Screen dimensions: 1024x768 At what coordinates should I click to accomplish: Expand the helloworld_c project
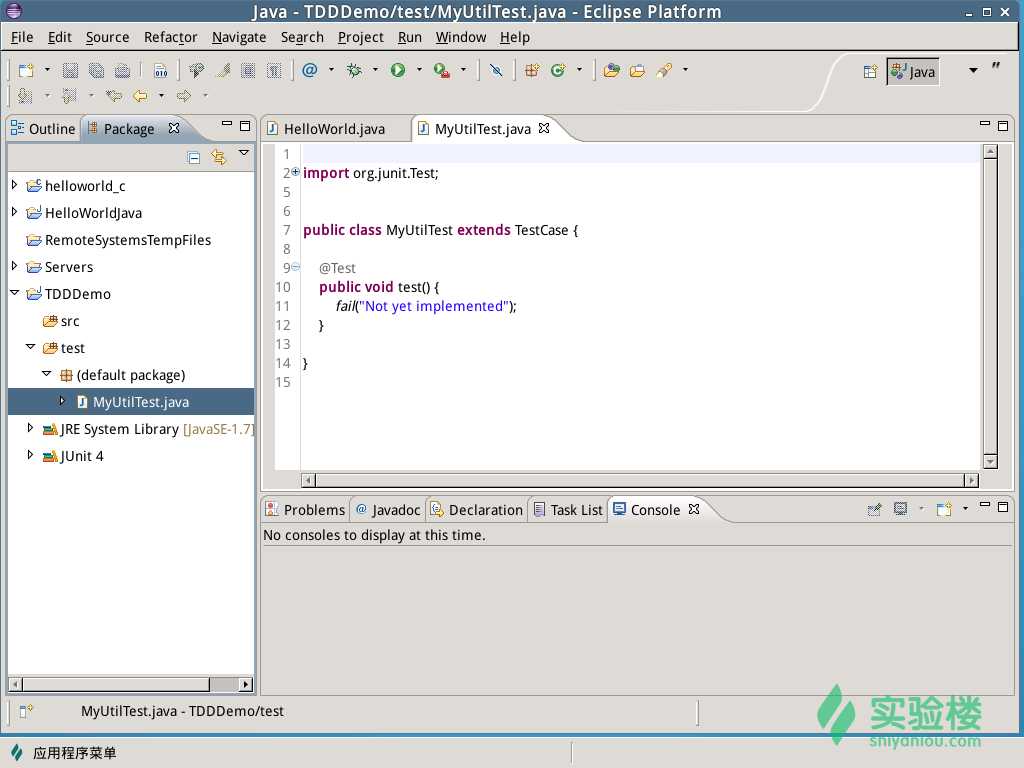pos(14,185)
